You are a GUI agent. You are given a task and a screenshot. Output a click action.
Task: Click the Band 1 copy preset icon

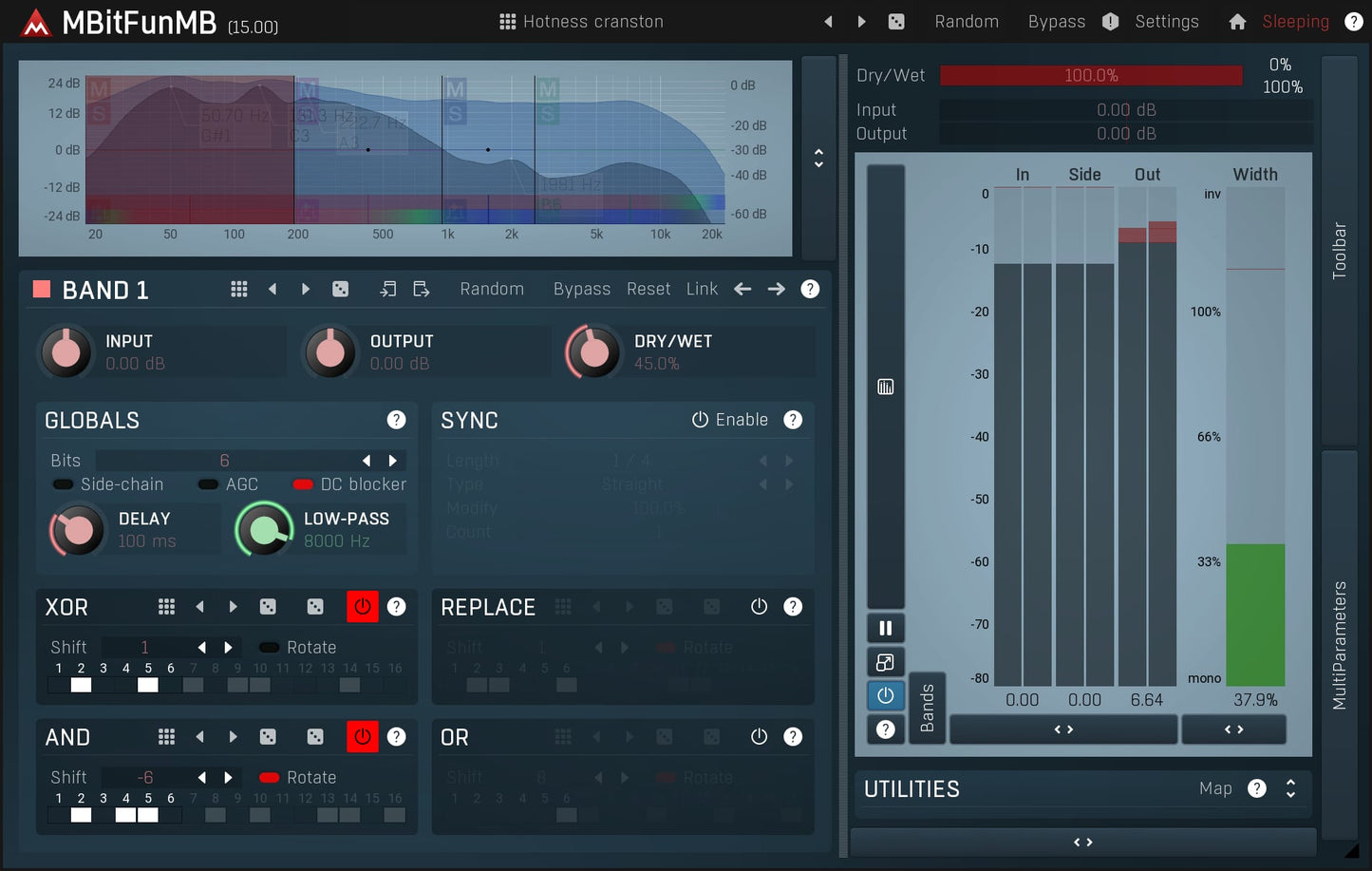pyautogui.click(x=387, y=289)
